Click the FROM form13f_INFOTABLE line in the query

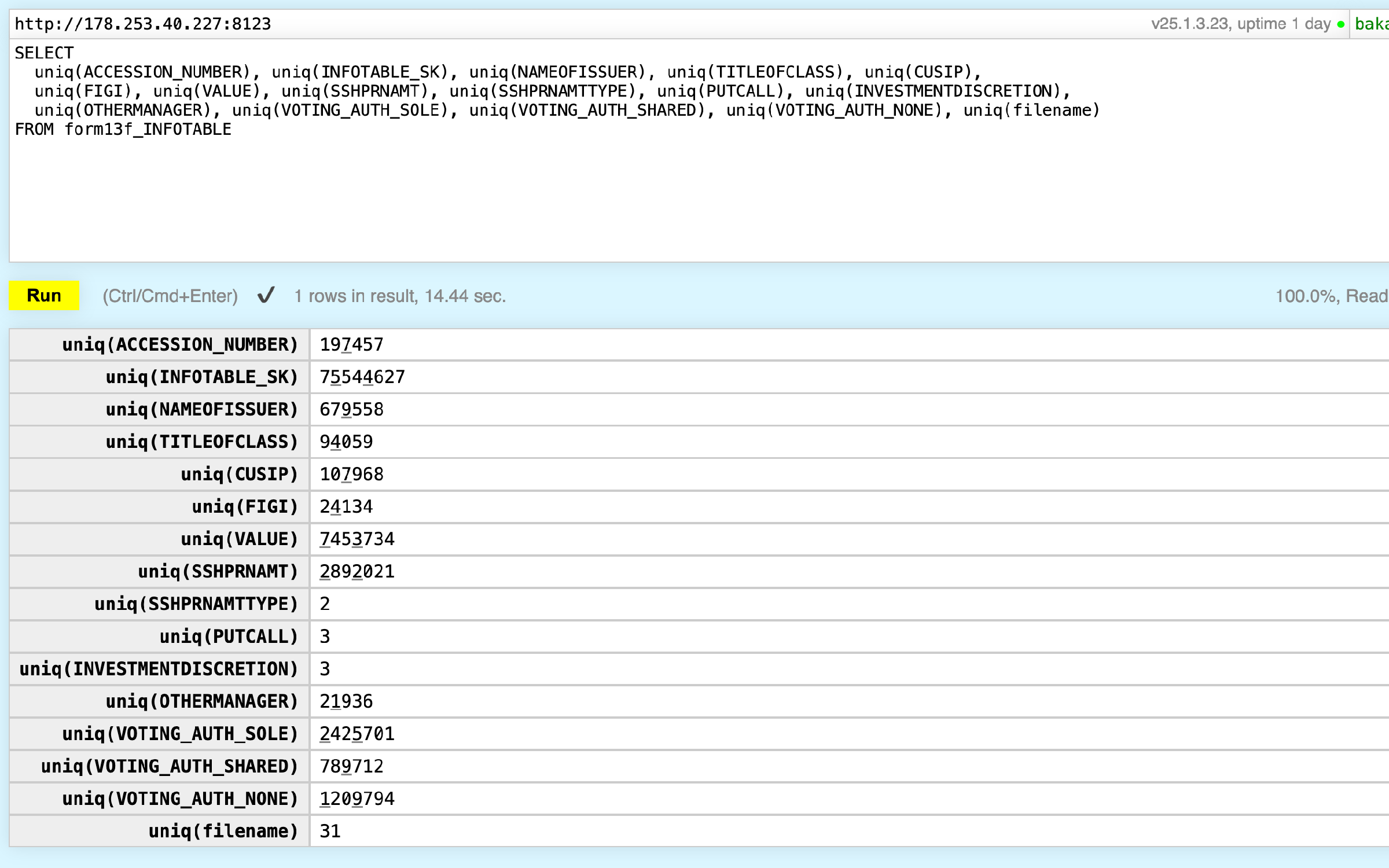point(123,130)
